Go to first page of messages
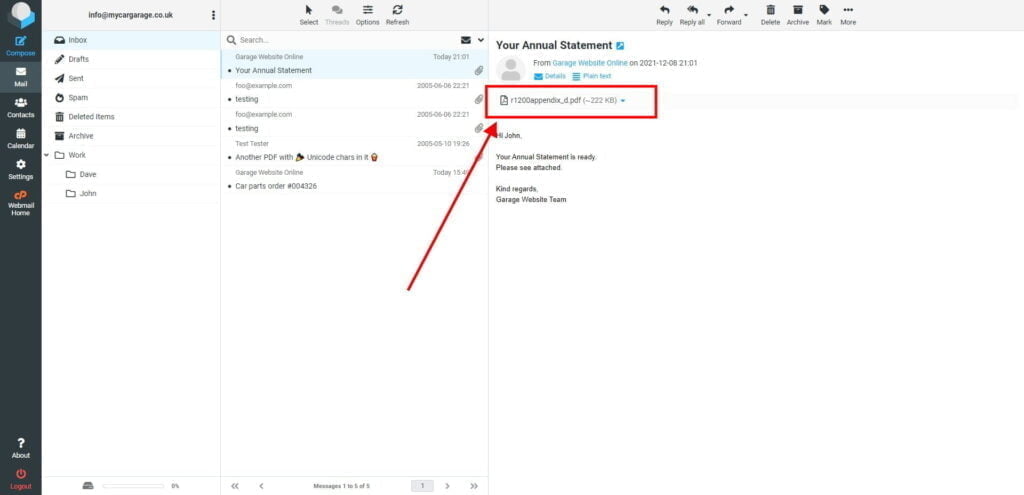This screenshot has width=1024, height=495. point(235,486)
